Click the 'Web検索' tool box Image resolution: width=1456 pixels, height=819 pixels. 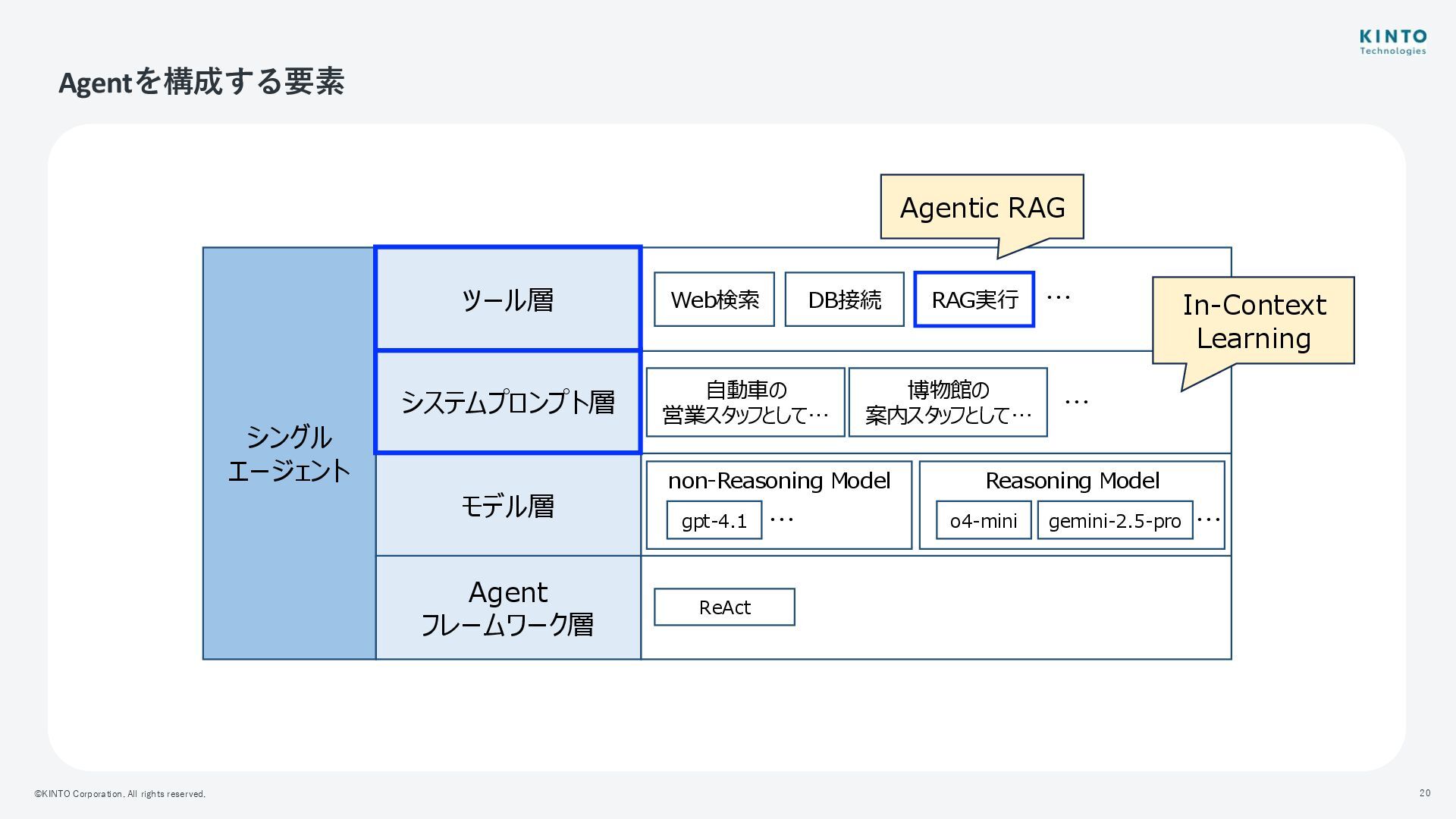714,300
